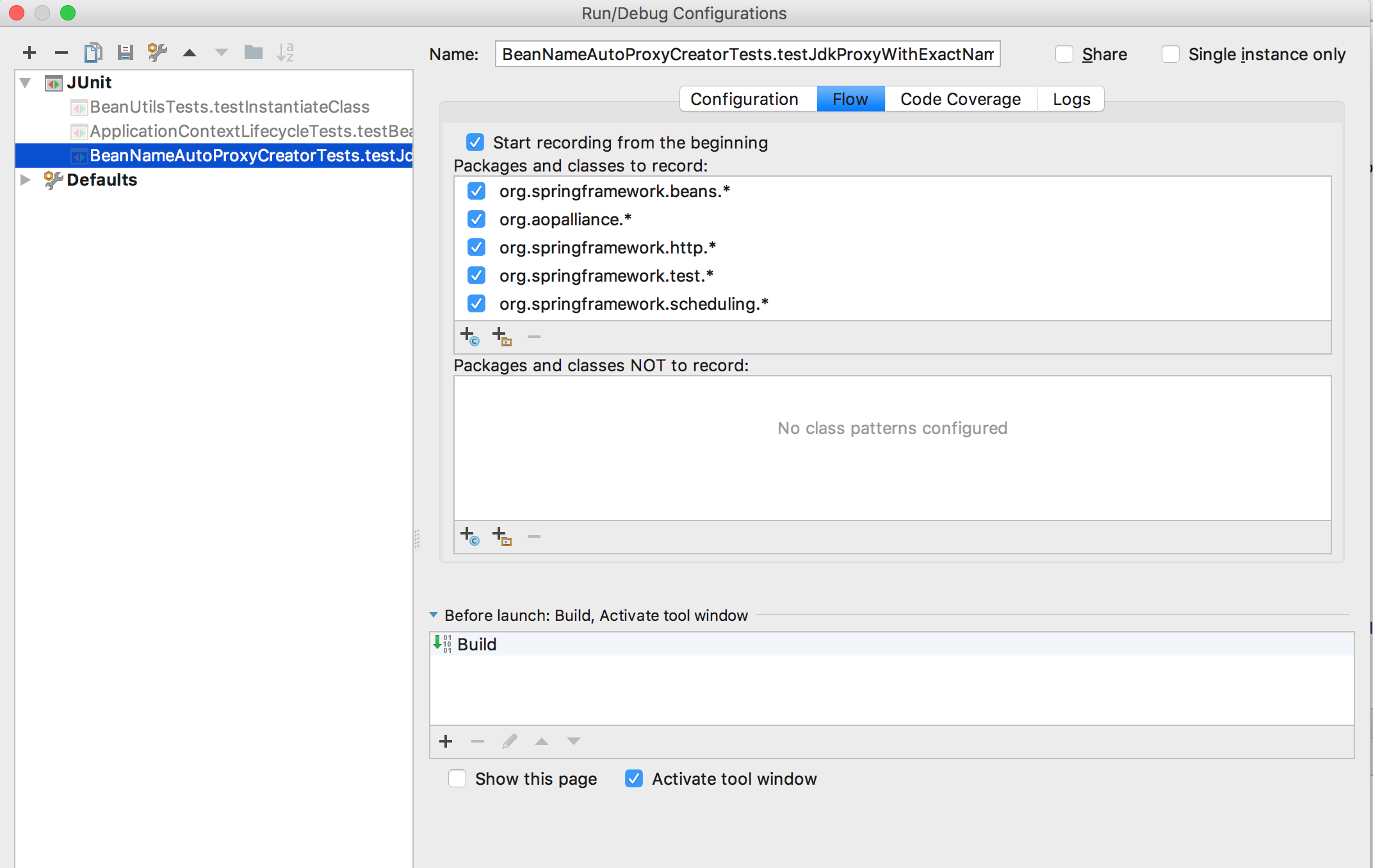Collapse the Before launch section
Image resolution: width=1373 pixels, height=868 pixels.
coord(434,615)
